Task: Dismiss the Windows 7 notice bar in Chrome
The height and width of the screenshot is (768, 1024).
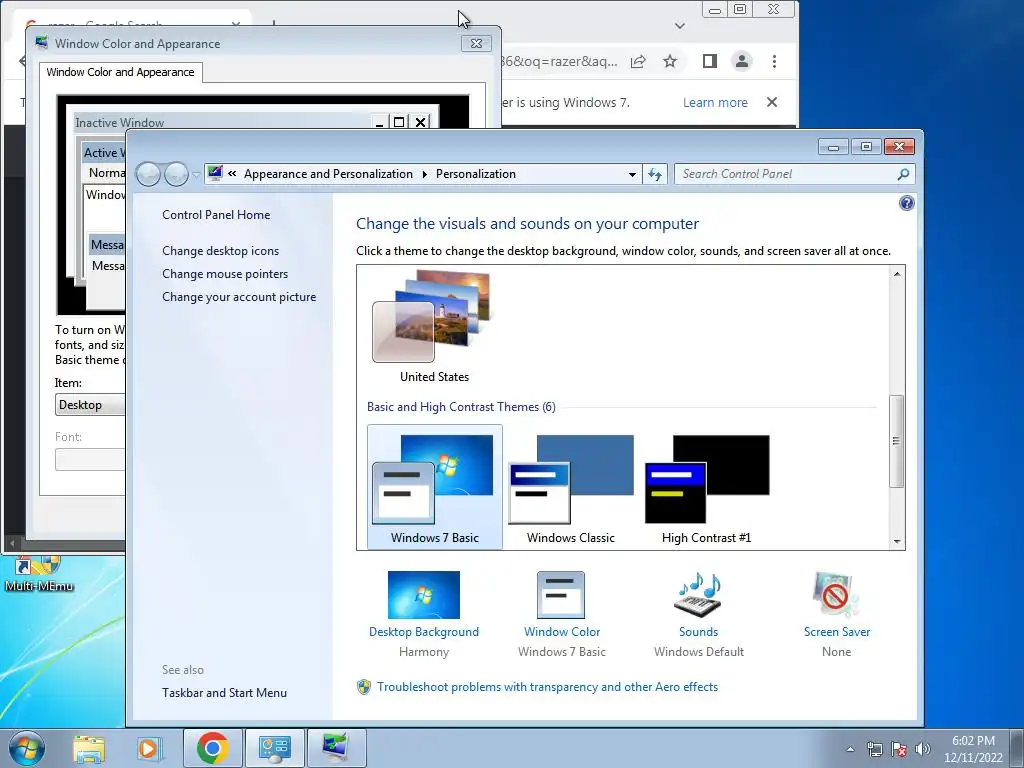Action: (772, 103)
